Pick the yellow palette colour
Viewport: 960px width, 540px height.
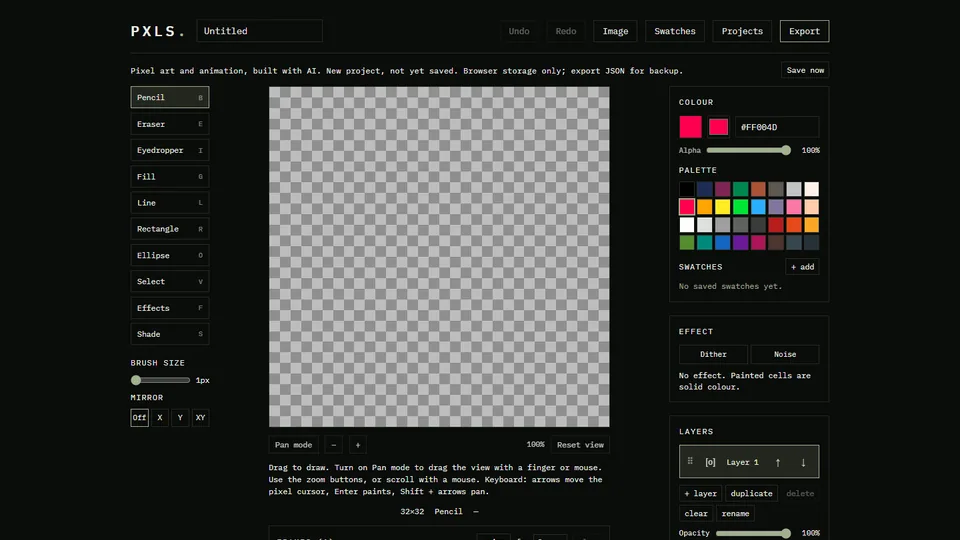722,207
